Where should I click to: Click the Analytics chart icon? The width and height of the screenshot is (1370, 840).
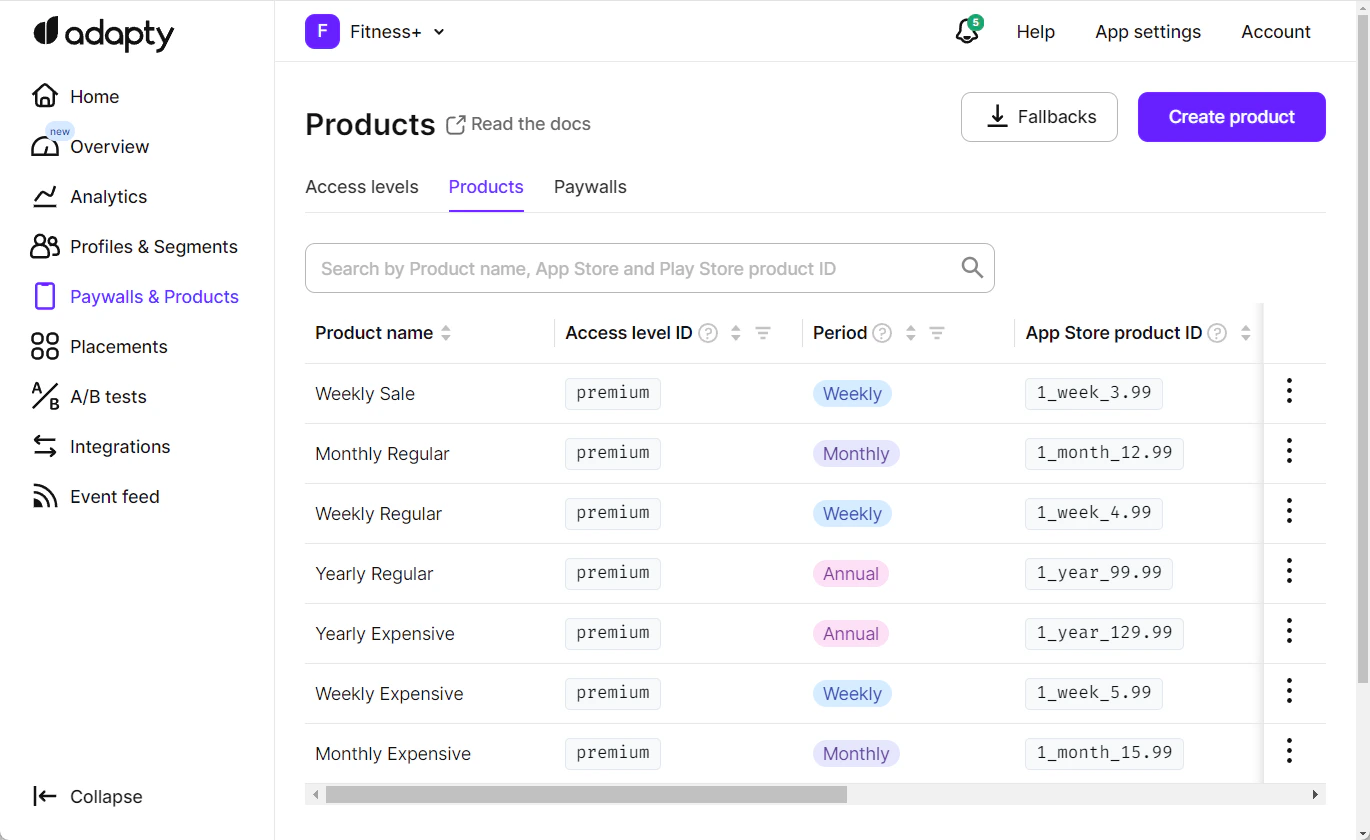[45, 197]
